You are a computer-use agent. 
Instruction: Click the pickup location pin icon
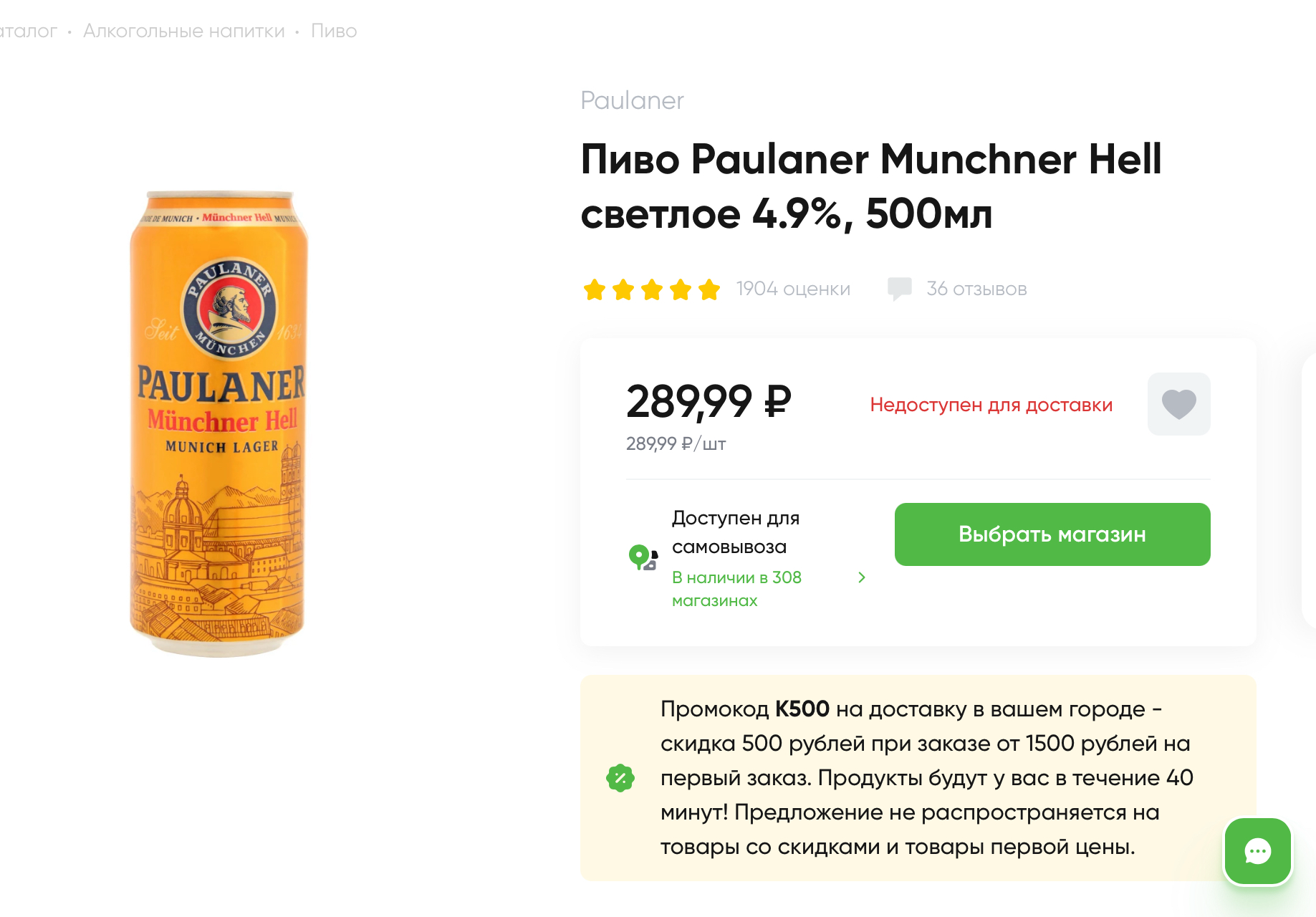[643, 557]
